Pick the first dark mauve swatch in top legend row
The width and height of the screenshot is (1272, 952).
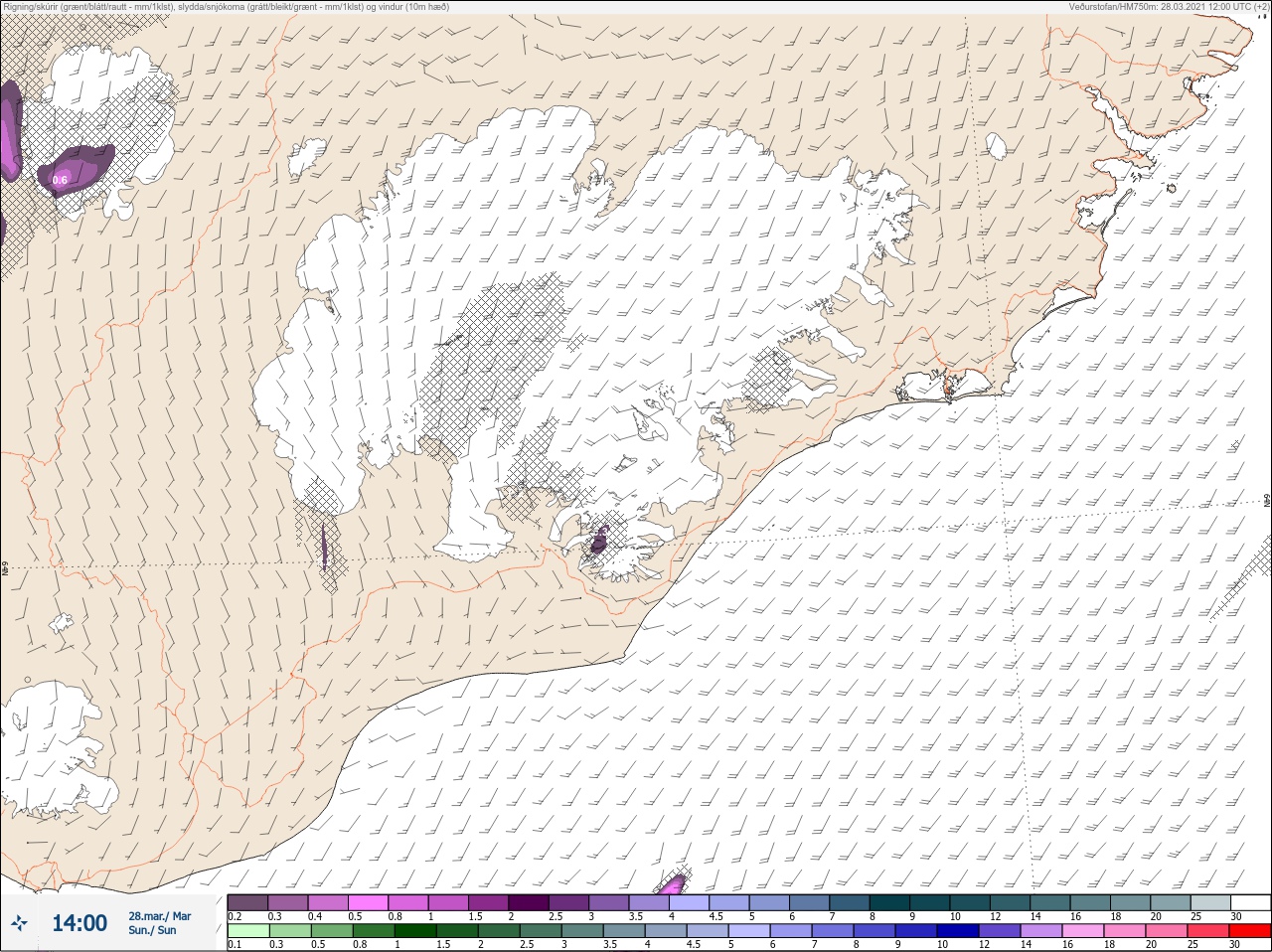247,902
